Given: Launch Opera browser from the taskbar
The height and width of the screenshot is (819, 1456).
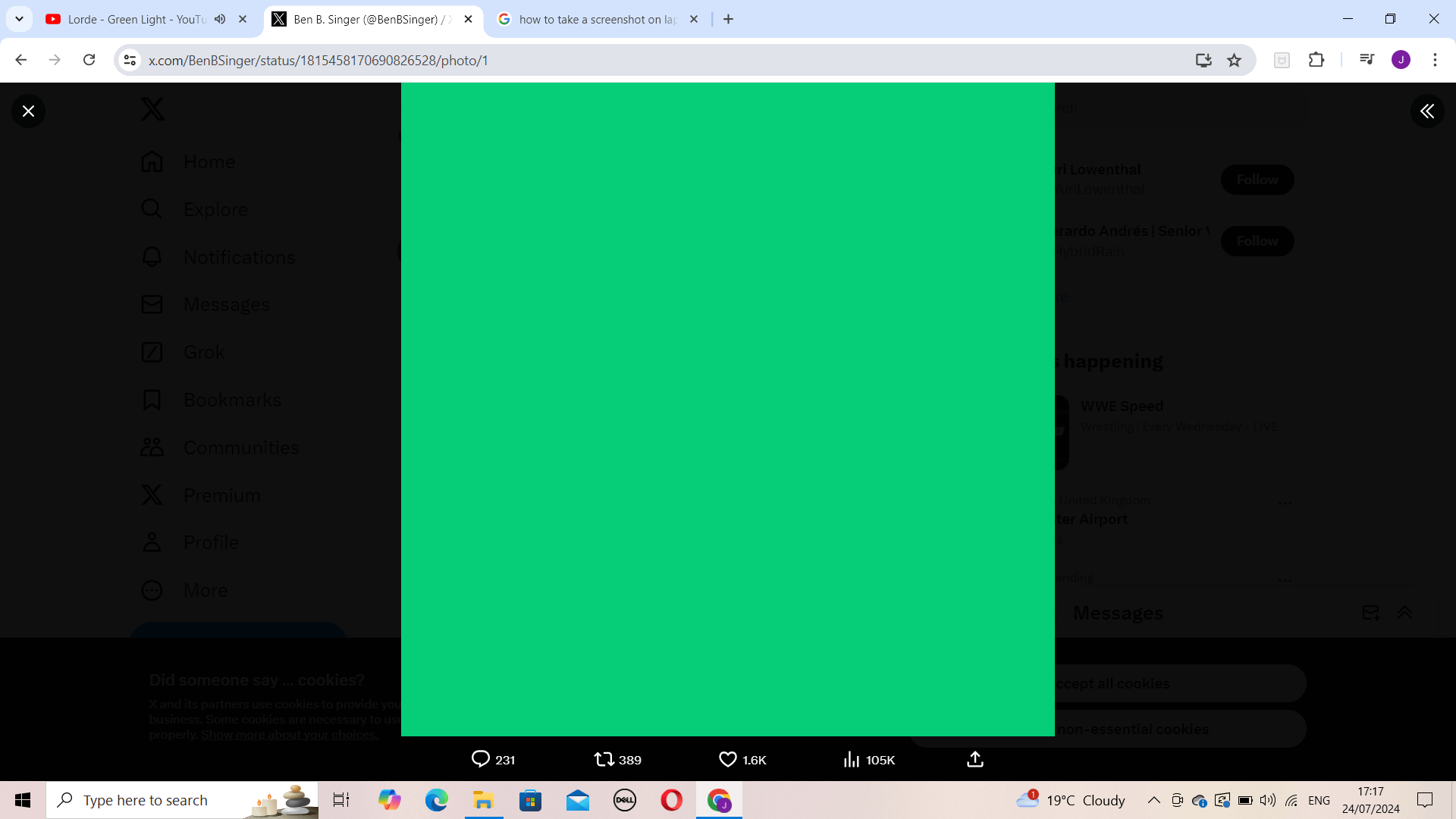Looking at the screenshot, I should 672,800.
